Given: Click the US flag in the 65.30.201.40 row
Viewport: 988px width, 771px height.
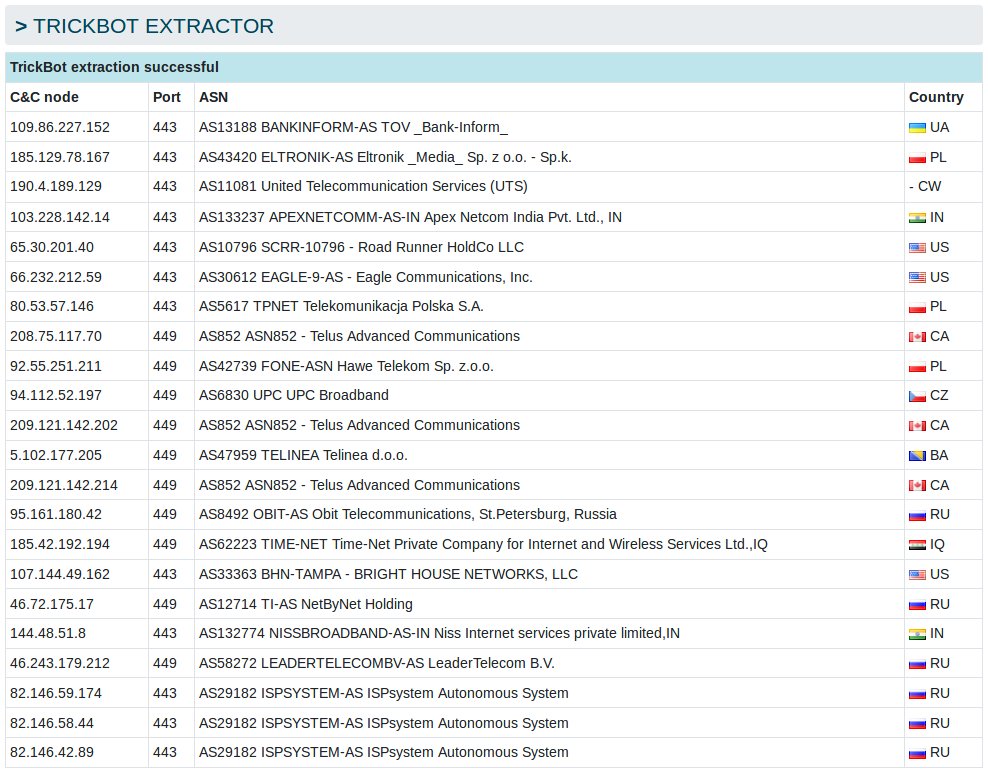Looking at the screenshot, I should pos(917,248).
